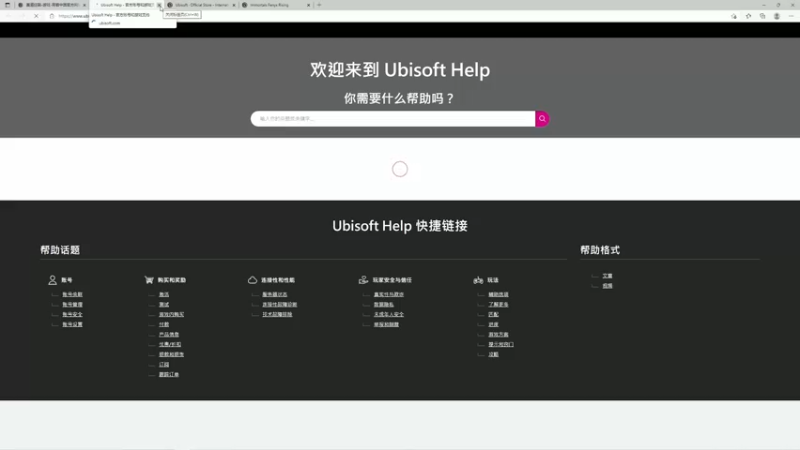
Task: Open the 匹配 link under 玩法
Action: [x=493, y=314]
